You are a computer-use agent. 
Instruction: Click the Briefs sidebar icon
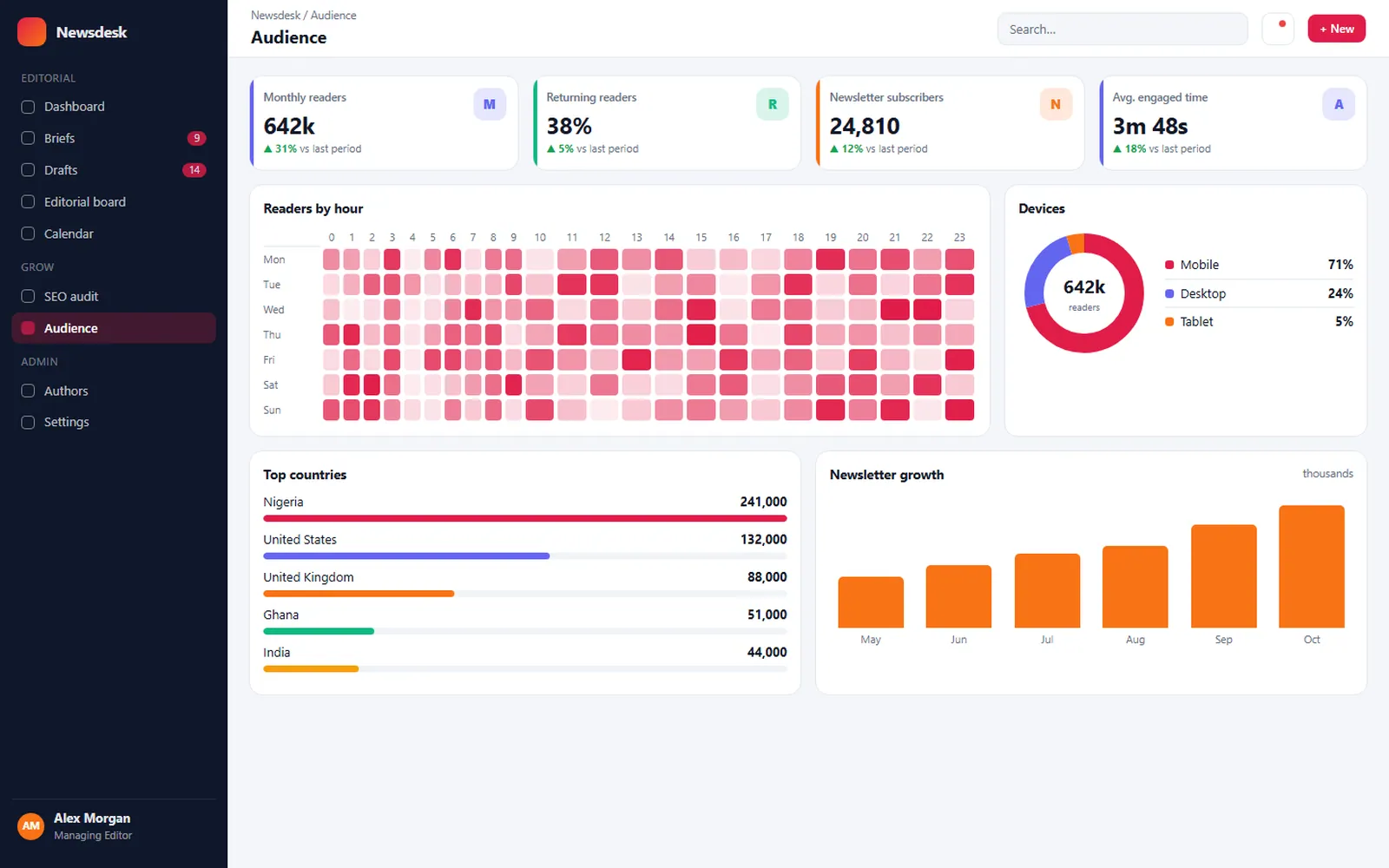pos(28,138)
